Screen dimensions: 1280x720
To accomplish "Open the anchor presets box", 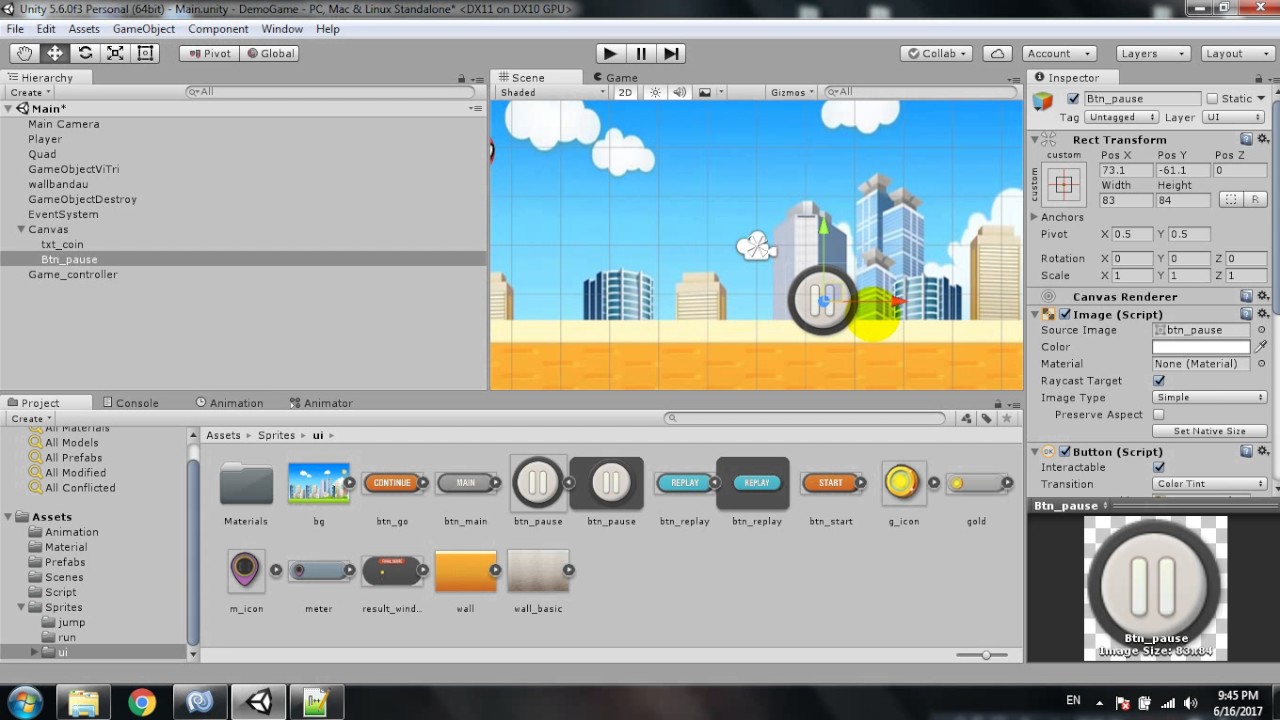I will (1063, 185).
